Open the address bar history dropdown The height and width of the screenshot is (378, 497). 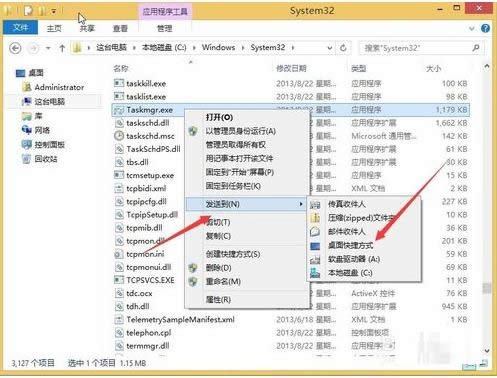pos(330,48)
